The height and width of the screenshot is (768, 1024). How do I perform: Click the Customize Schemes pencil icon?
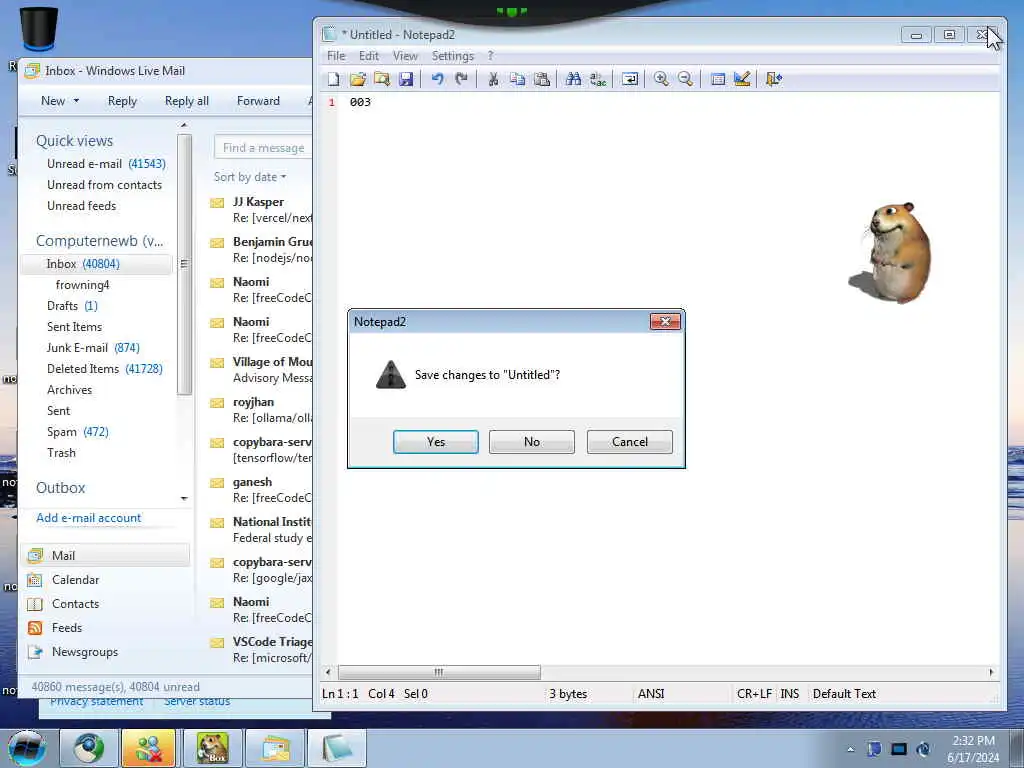pos(742,79)
